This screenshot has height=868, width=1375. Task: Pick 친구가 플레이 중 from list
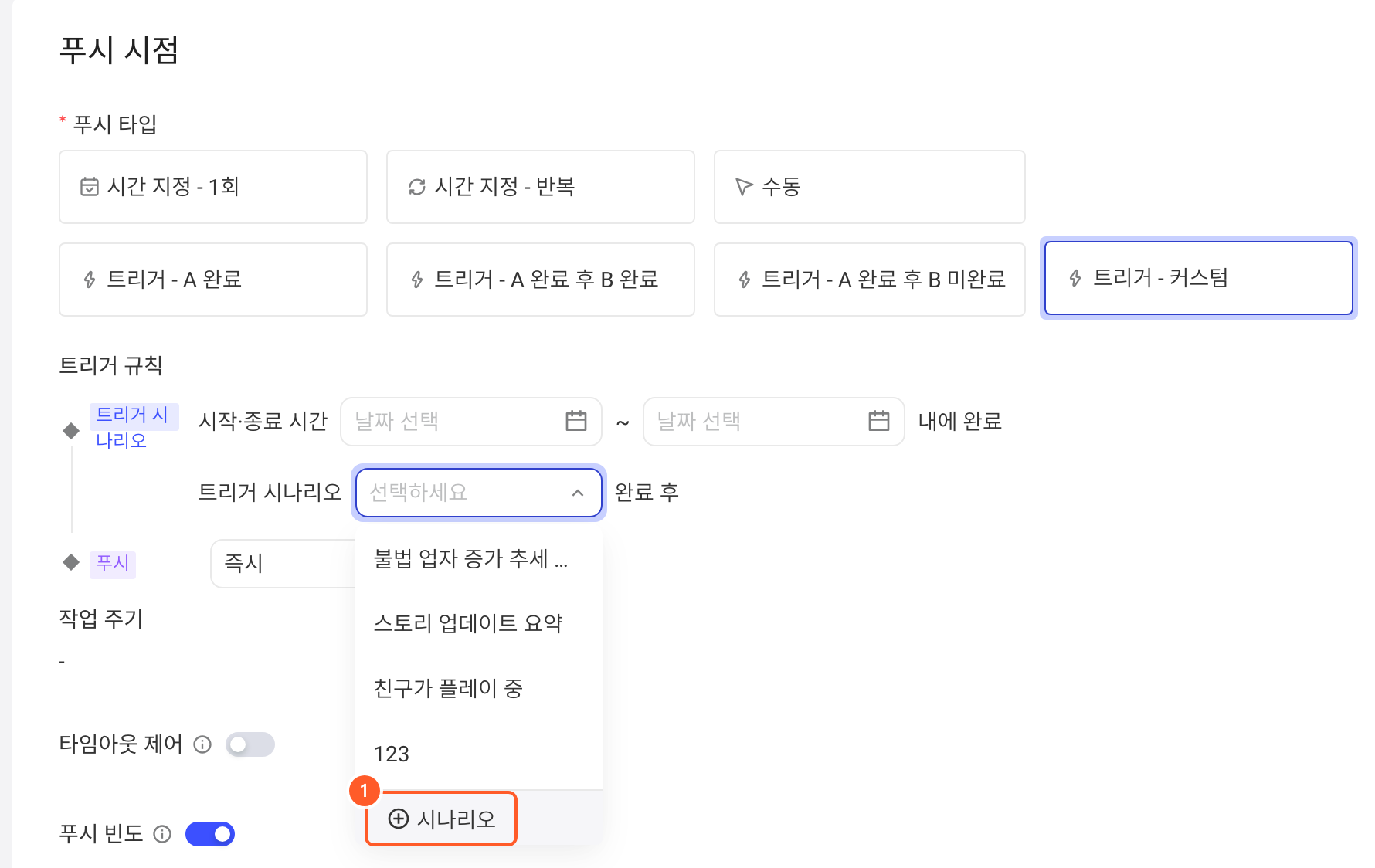[x=479, y=688]
